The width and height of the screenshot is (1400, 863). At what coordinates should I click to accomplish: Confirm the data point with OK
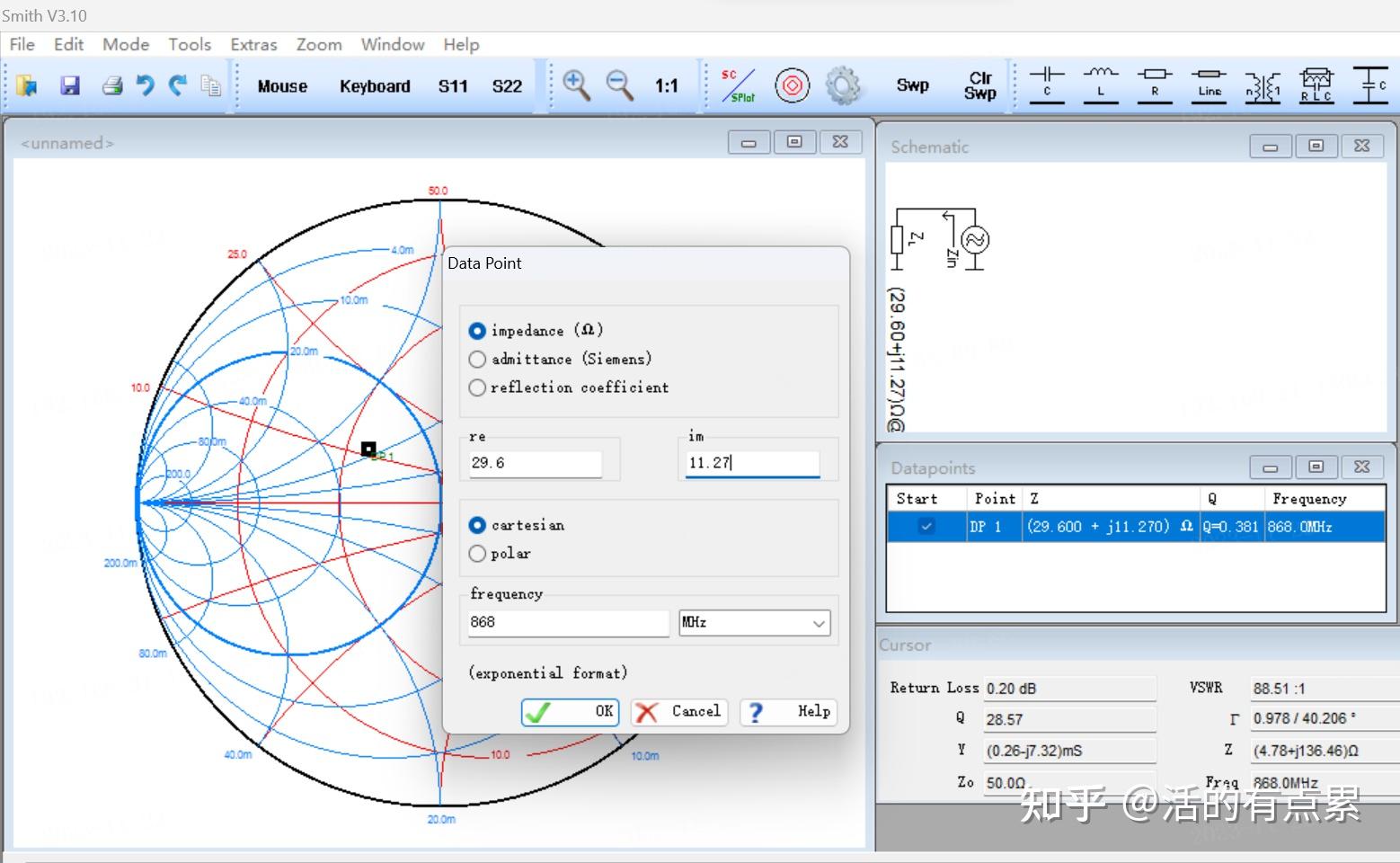tap(571, 712)
